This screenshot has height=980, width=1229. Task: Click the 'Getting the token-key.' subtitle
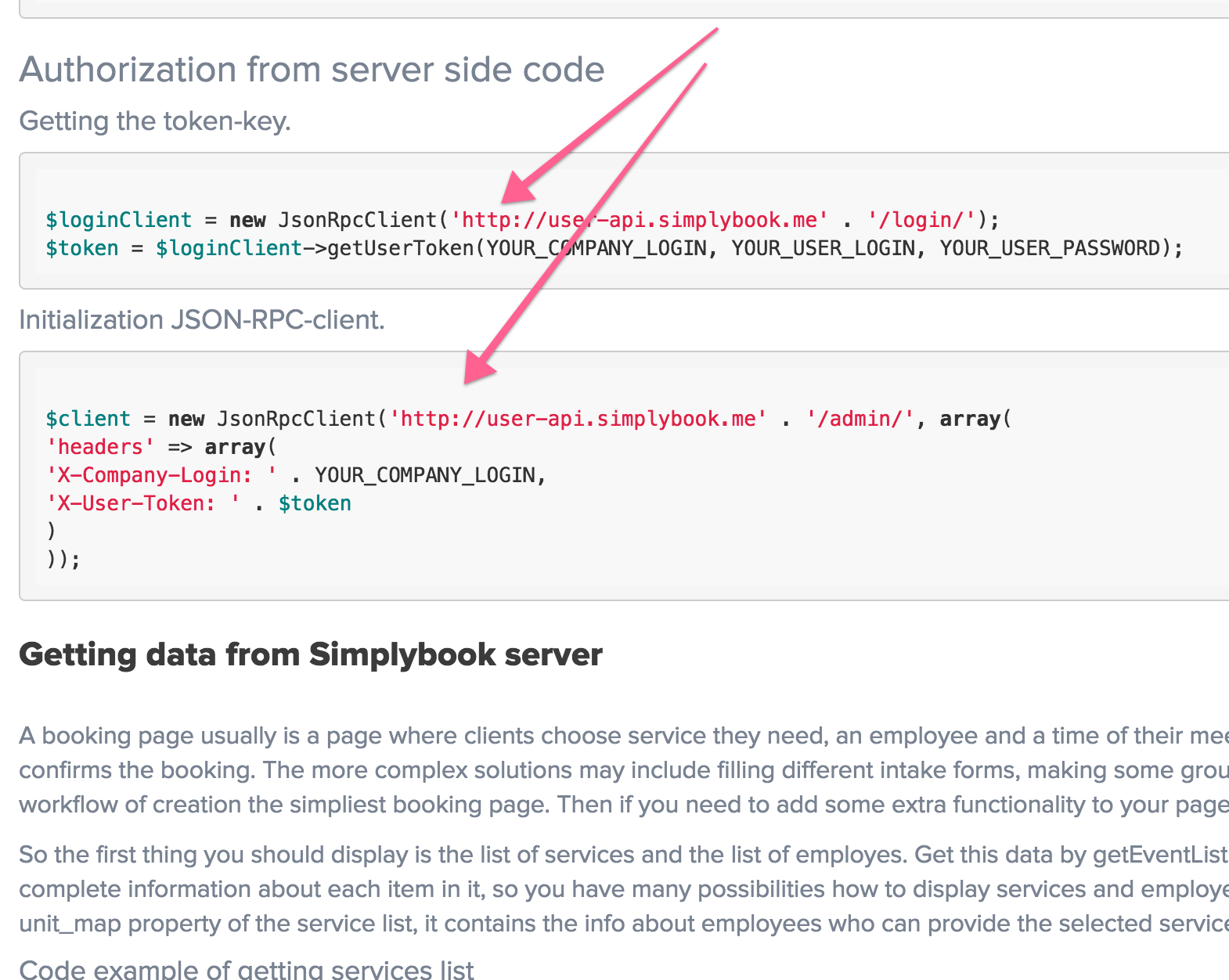[155, 121]
